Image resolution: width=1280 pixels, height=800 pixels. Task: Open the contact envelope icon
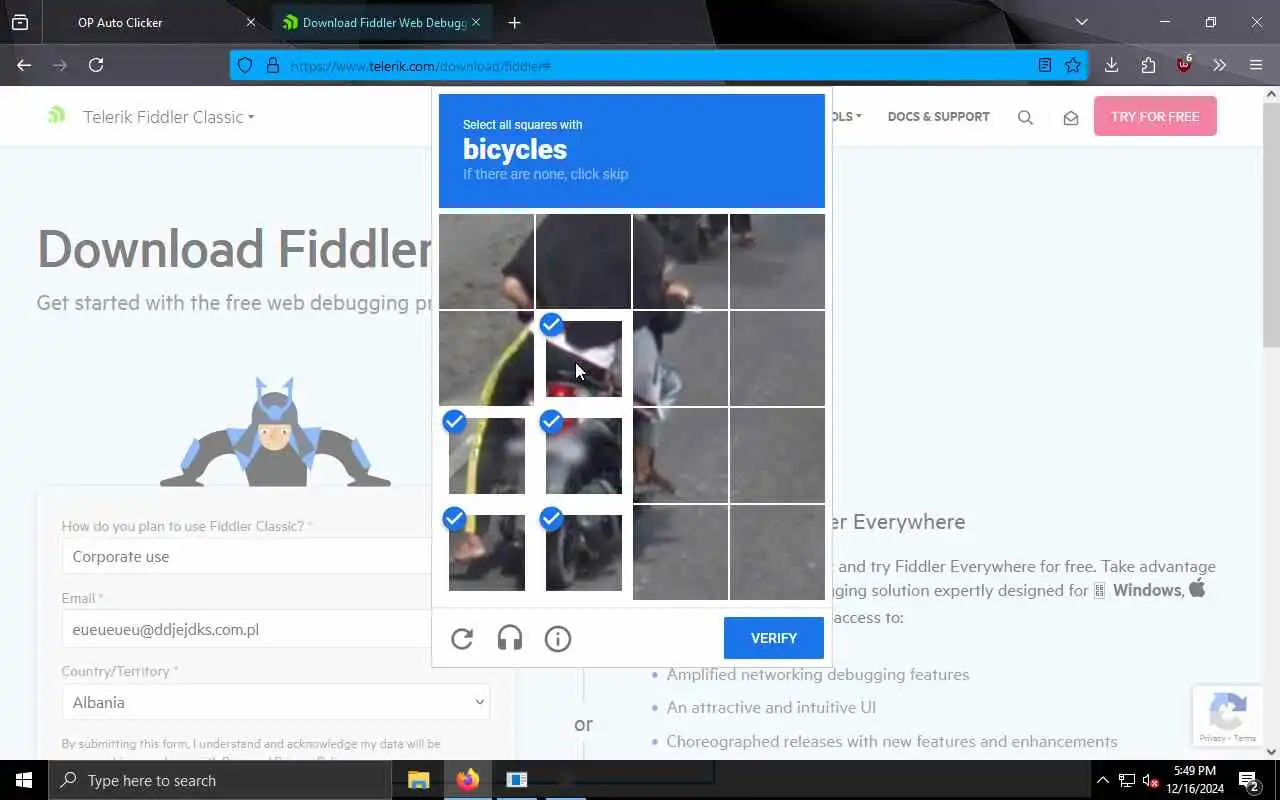1071,117
